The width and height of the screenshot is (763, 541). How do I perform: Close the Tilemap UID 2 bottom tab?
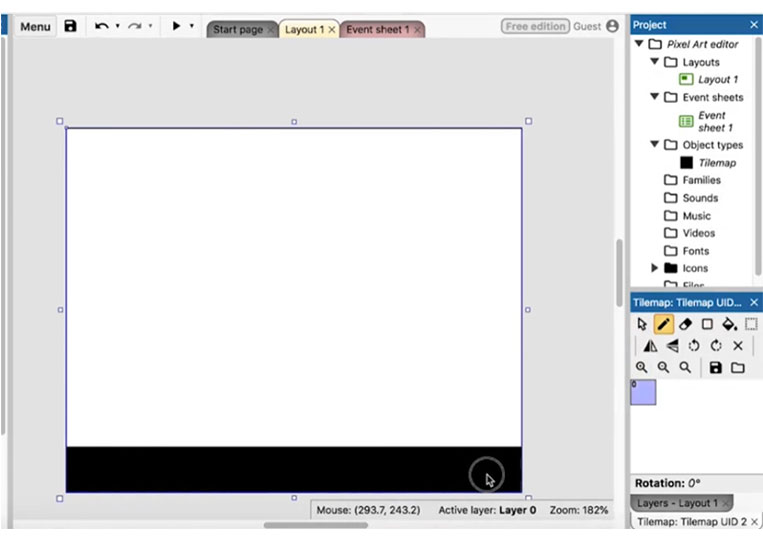[x=754, y=522]
